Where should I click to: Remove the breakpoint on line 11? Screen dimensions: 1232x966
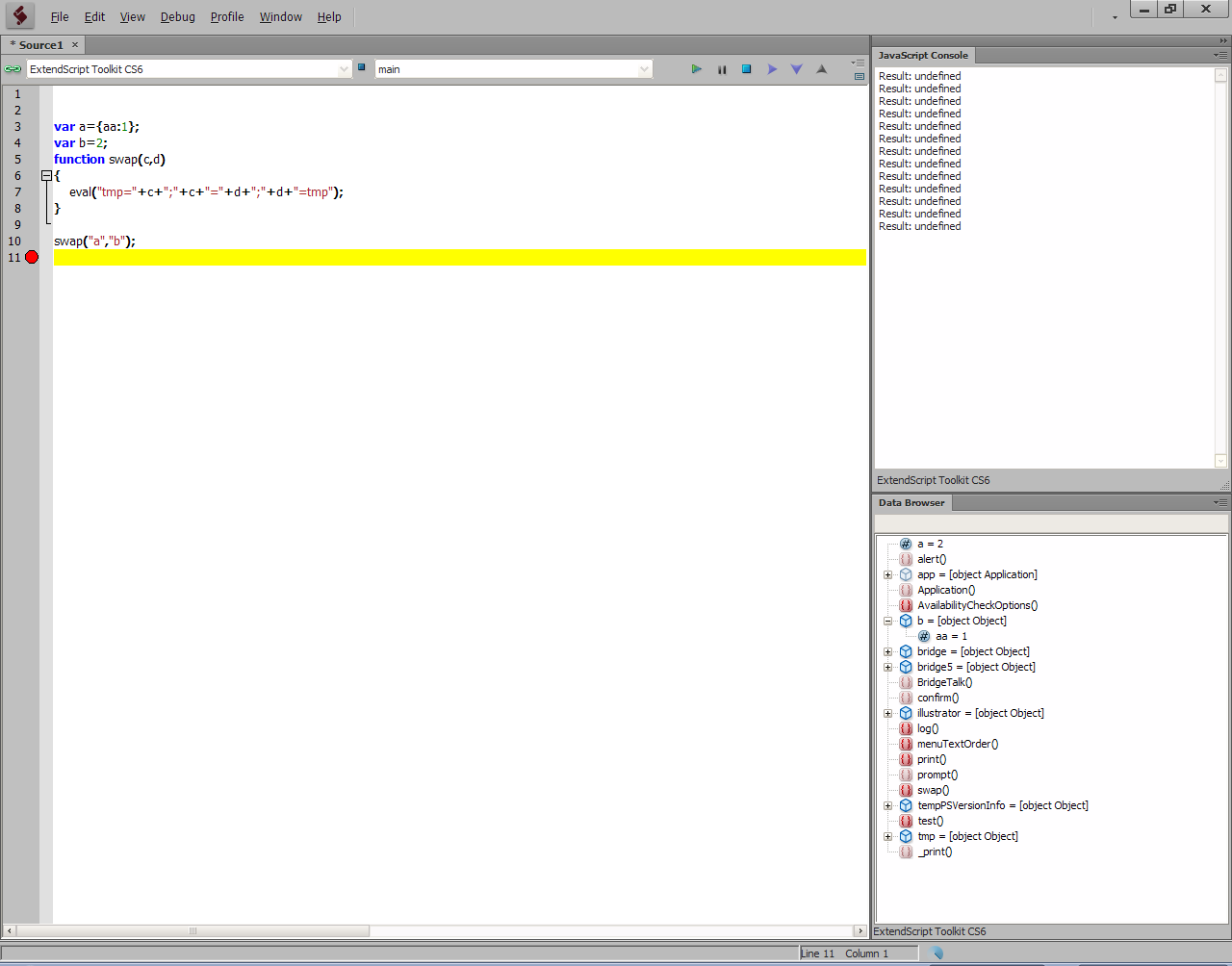pos(32,258)
